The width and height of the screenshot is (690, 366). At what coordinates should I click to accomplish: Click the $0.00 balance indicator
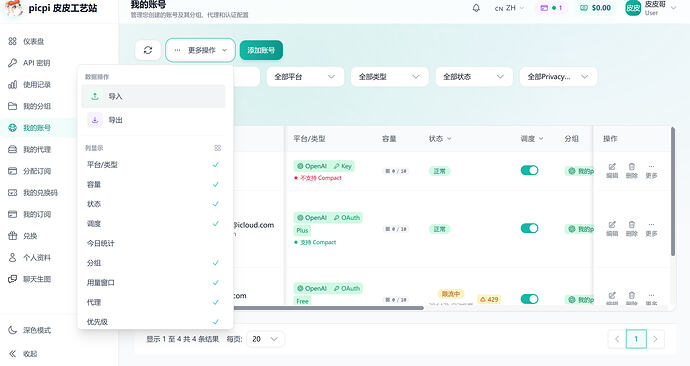(x=595, y=8)
